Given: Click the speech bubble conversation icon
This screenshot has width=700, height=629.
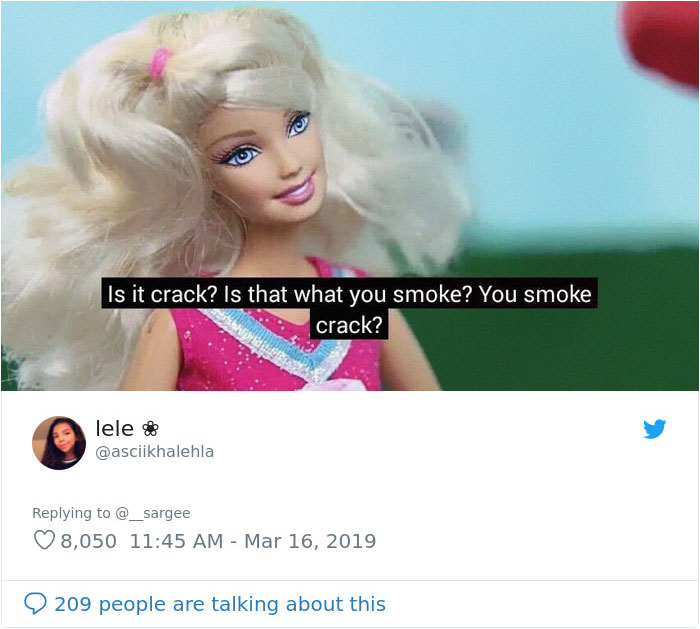Looking at the screenshot, I should point(35,604).
